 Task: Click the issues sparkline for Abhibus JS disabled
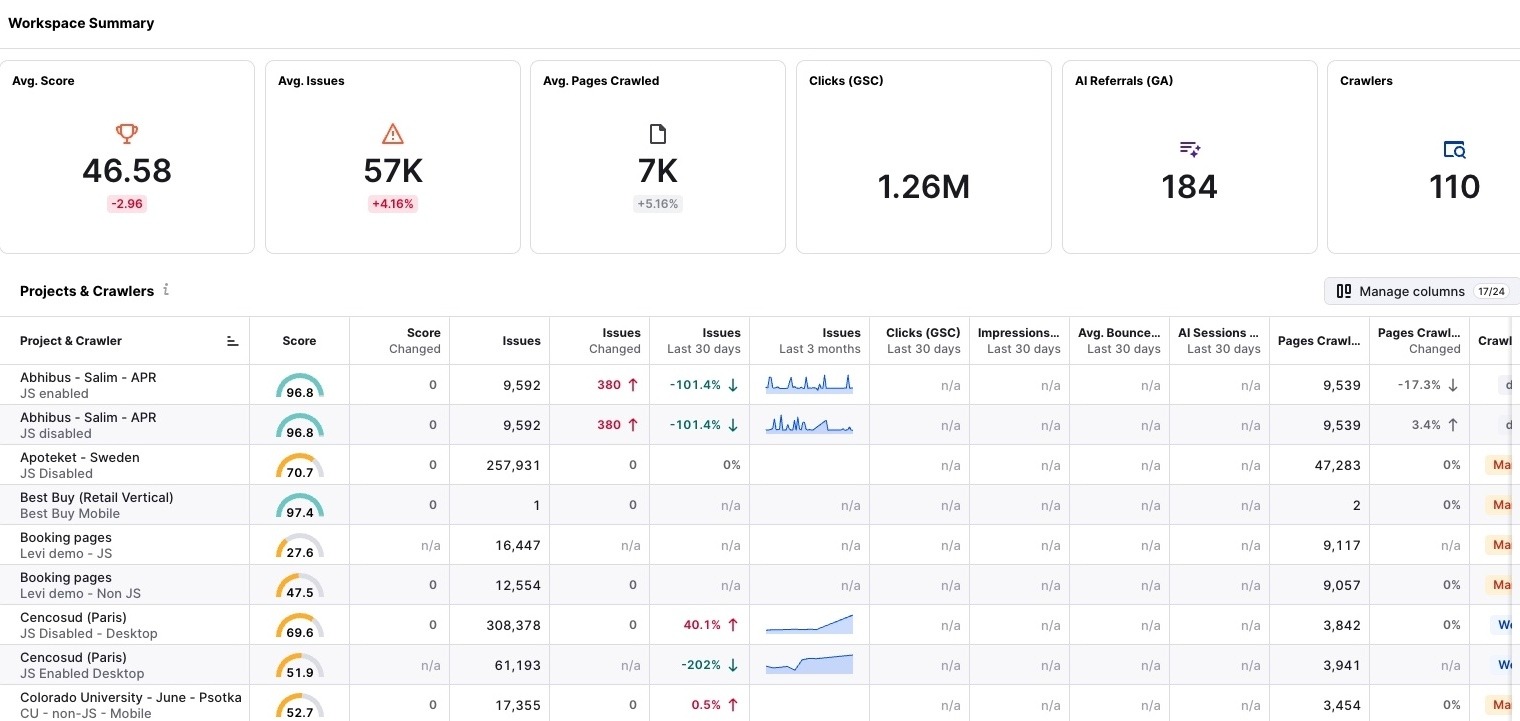tap(809, 424)
